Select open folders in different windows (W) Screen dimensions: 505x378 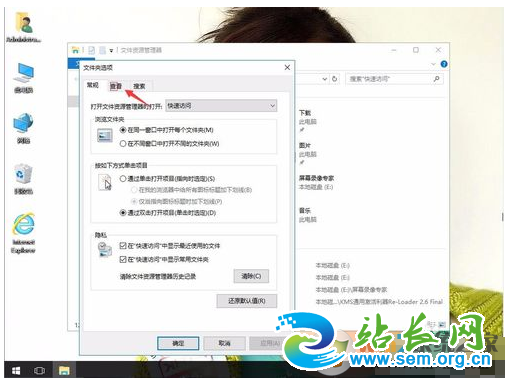[x=169, y=144]
